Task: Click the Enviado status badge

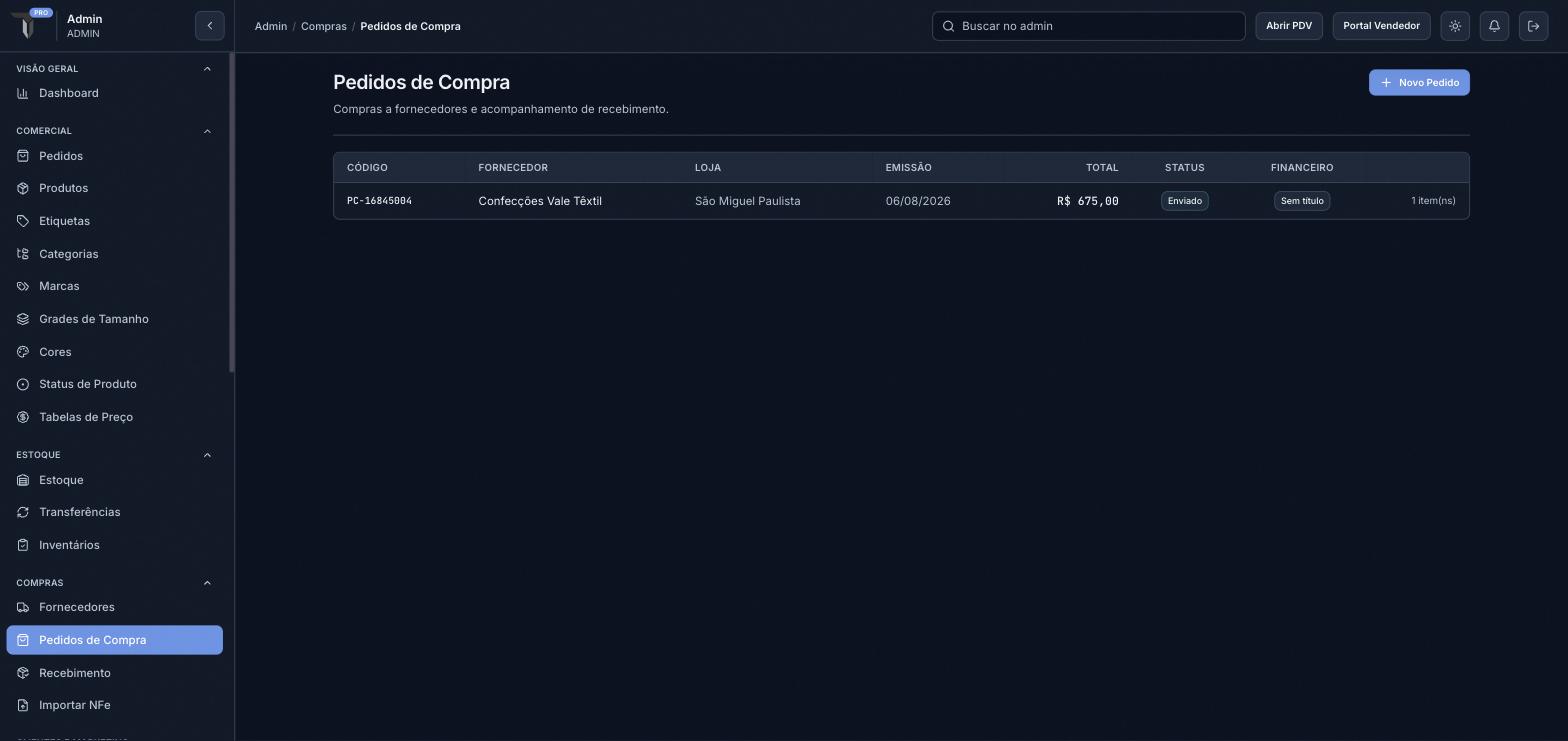Action: tap(1185, 201)
